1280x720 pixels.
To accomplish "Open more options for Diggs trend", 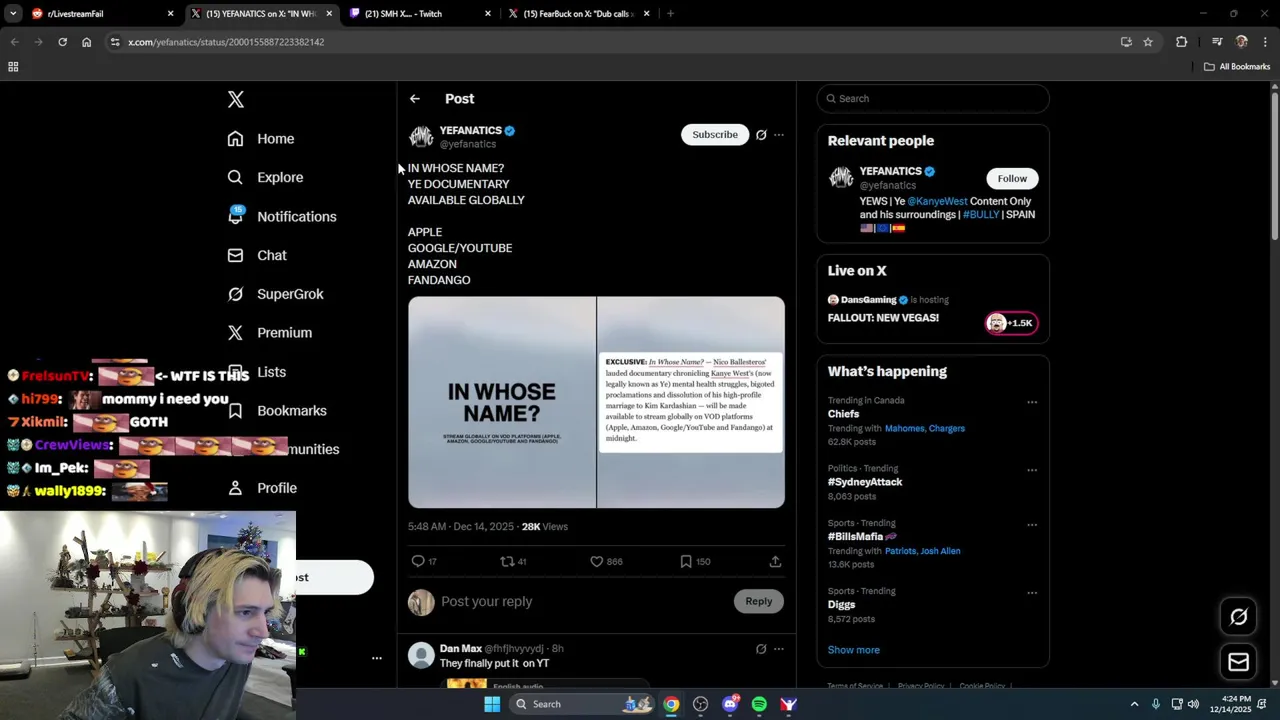I will (x=1032, y=593).
